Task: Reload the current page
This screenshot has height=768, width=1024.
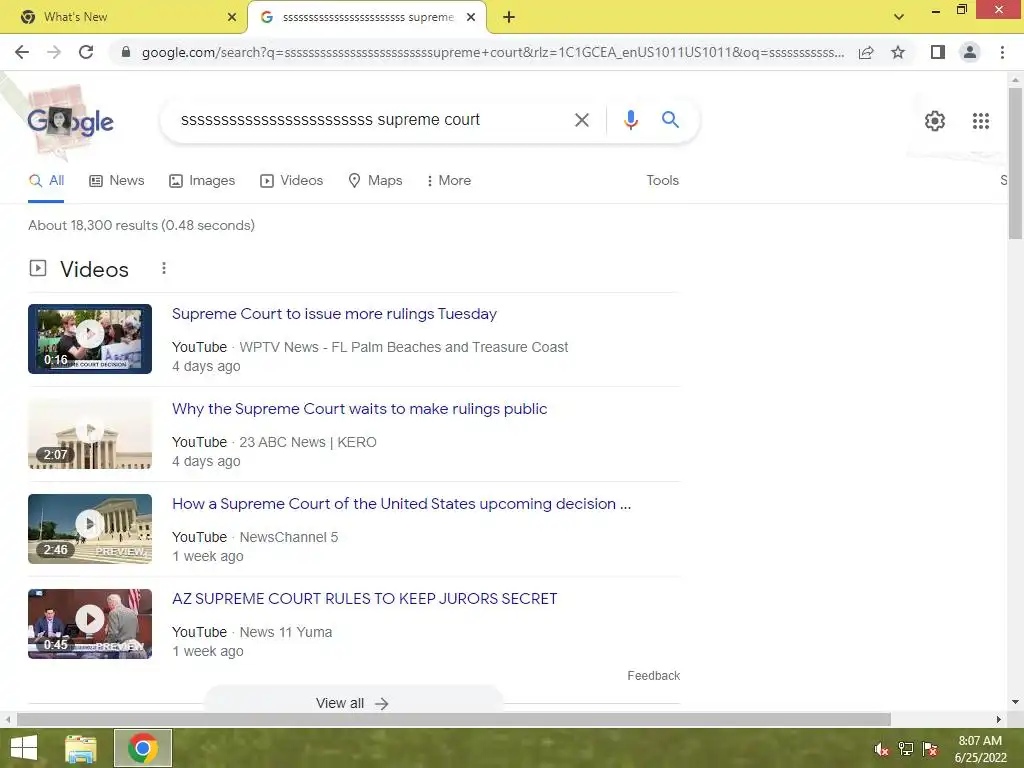Action: 86,52
